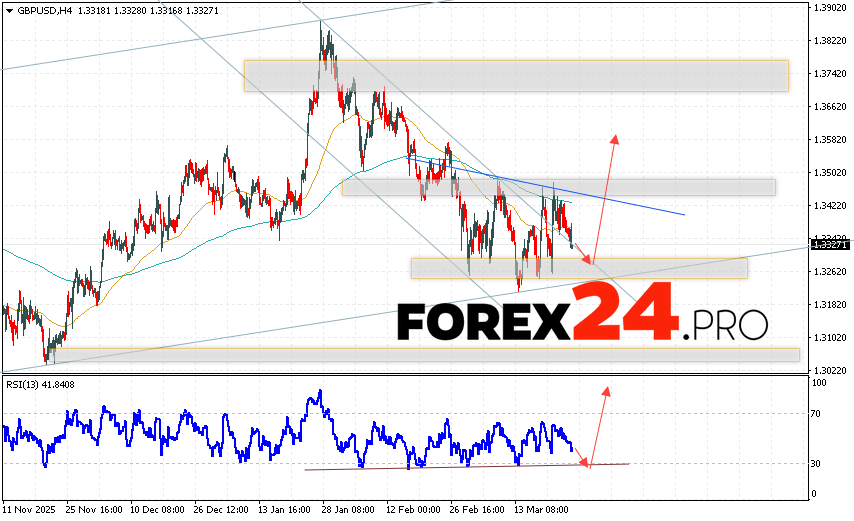Select the 25 Nov 16:00 time label
This screenshot has width=854, height=521.
(94, 510)
